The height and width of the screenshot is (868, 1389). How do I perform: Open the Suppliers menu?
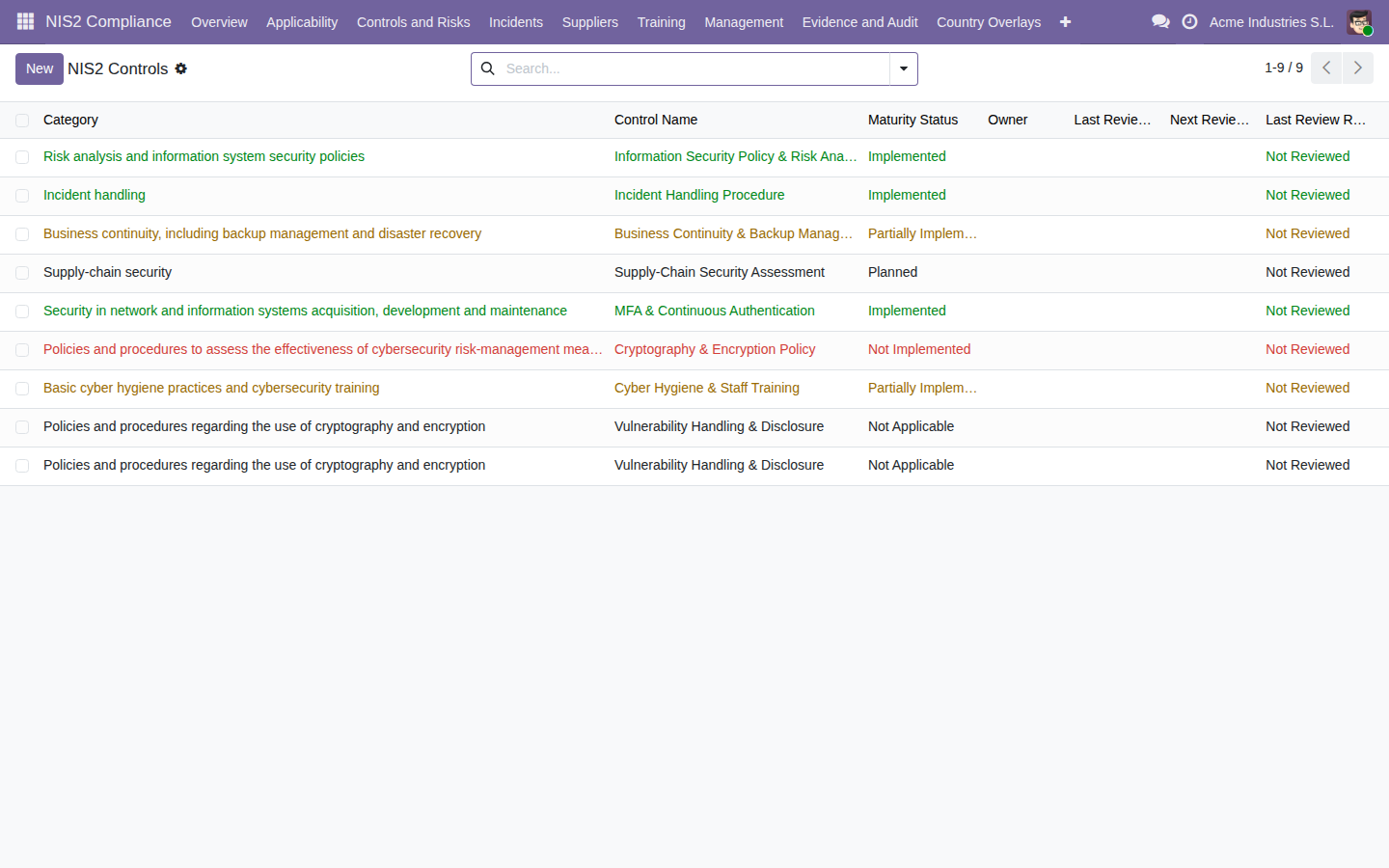[589, 21]
